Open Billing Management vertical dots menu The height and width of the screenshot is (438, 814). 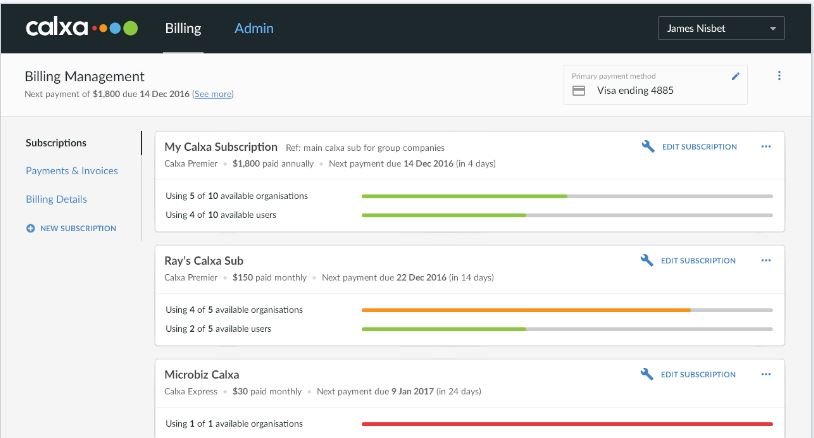(x=779, y=76)
